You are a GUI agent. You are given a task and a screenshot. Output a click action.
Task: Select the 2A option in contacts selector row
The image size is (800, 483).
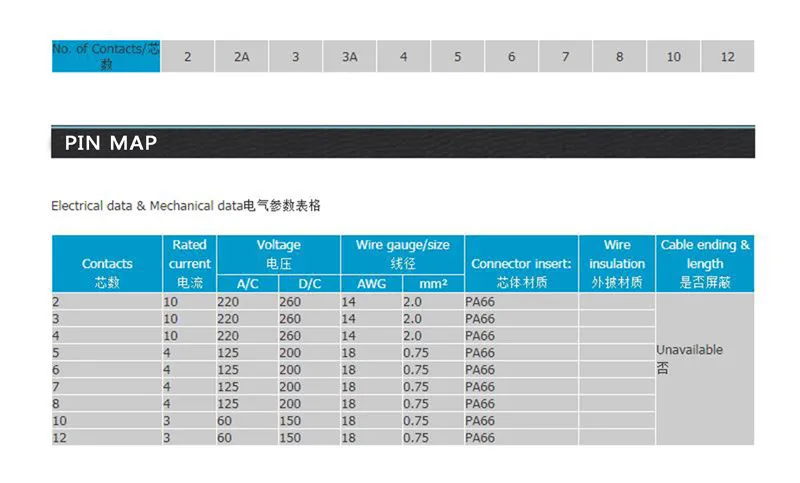click(241, 57)
